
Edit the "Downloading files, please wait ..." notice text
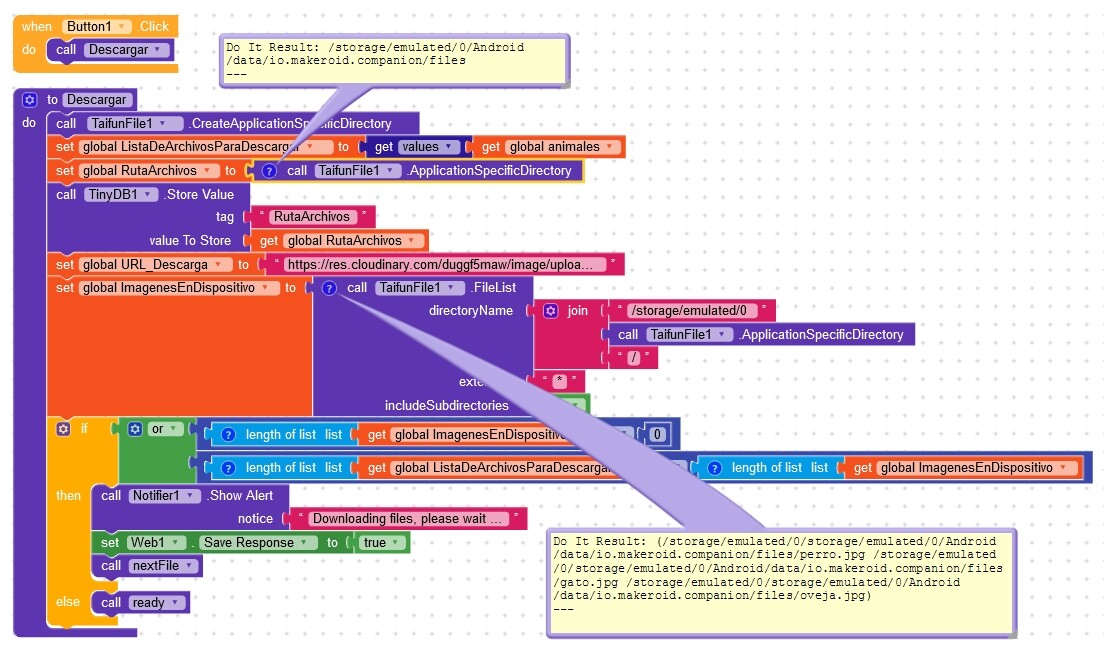407,519
